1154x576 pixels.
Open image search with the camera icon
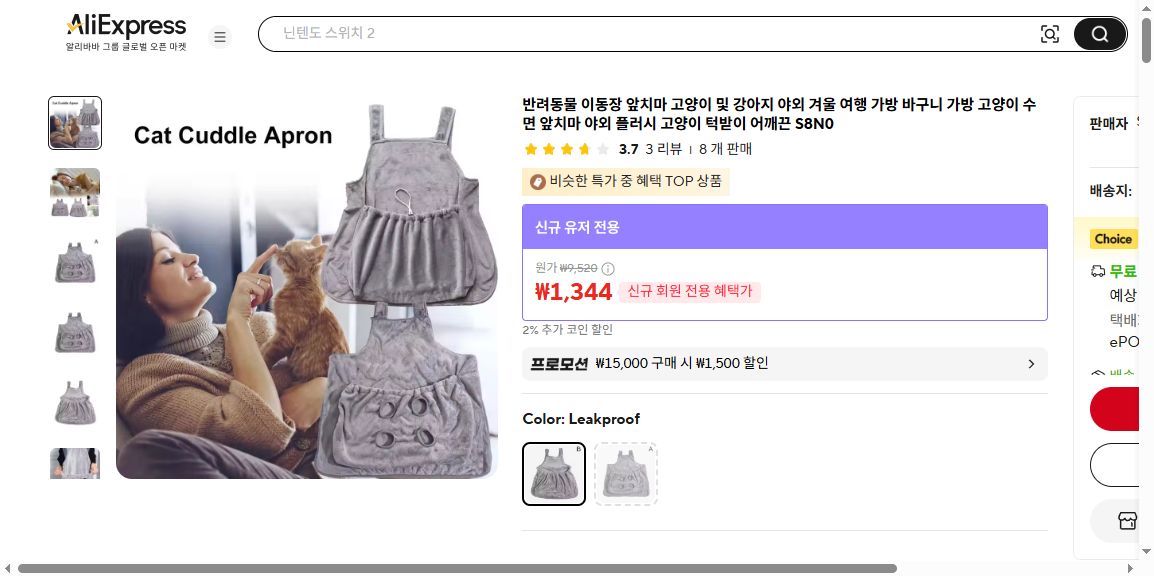point(1050,33)
